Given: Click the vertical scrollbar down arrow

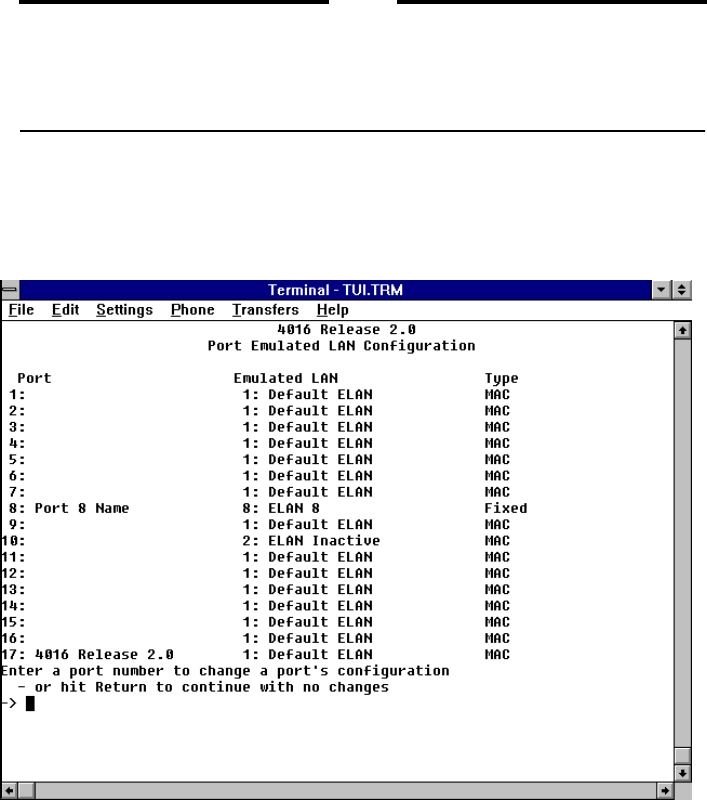Looking at the screenshot, I should pyautogui.click(x=683, y=772).
